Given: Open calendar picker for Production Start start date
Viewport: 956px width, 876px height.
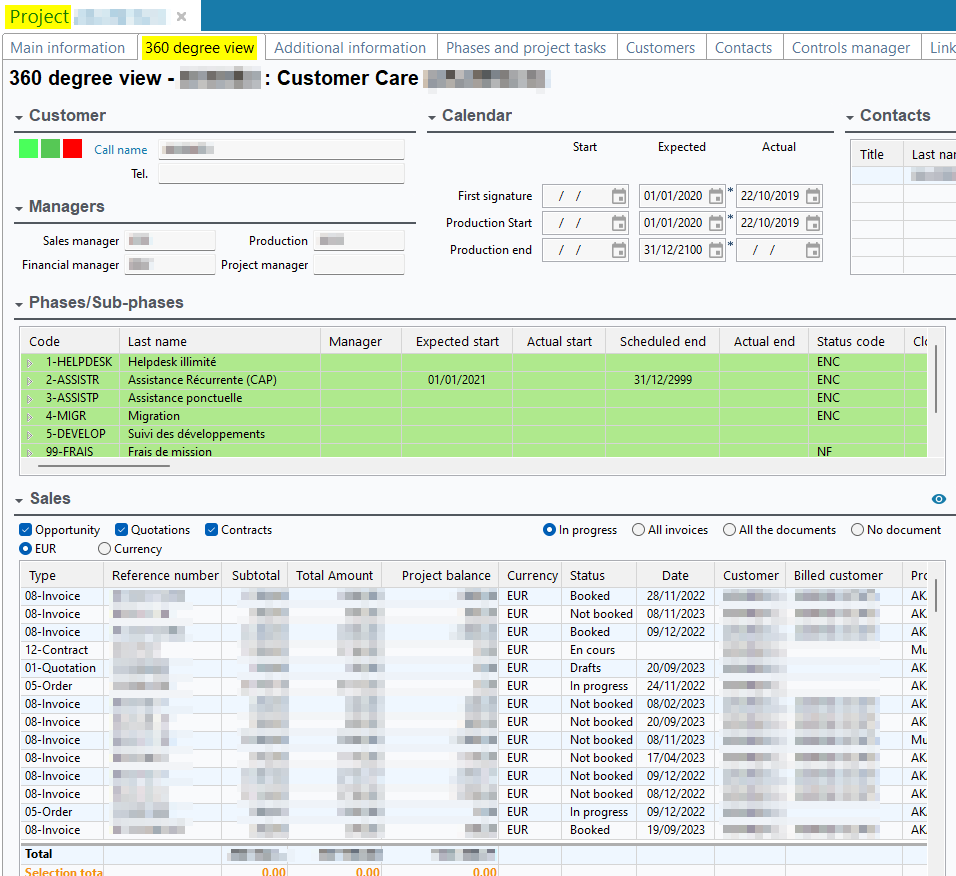Looking at the screenshot, I should coord(619,223).
